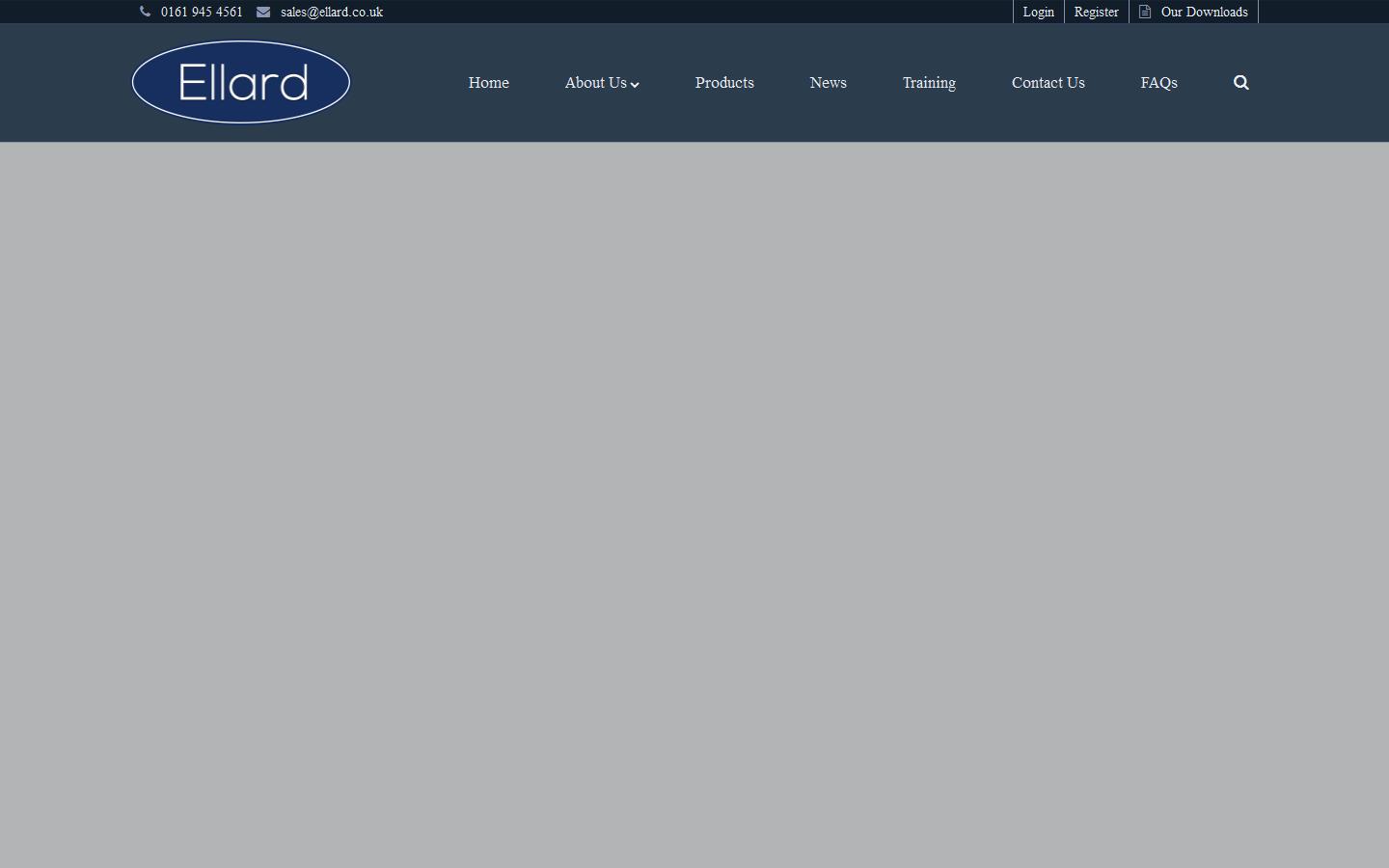Image resolution: width=1389 pixels, height=868 pixels.
Task: Click the phone number 0161 945 4561
Action: point(202,12)
